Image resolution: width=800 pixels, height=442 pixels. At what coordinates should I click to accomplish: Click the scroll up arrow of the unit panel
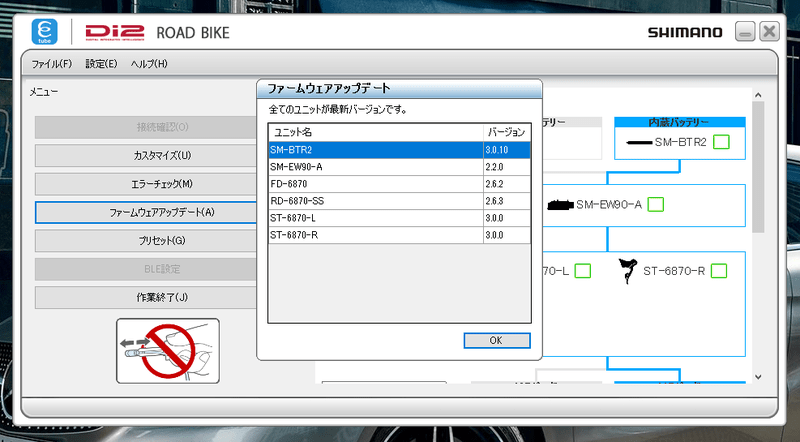(x=758, y=95)
